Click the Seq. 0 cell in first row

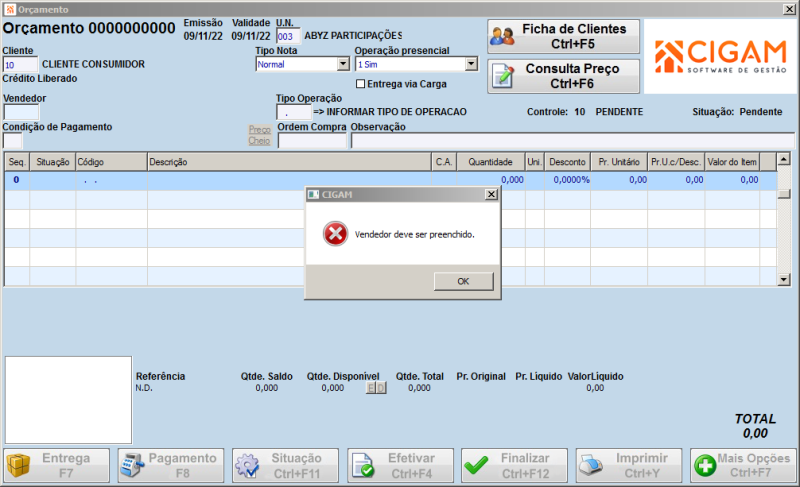tap(17, 180)
